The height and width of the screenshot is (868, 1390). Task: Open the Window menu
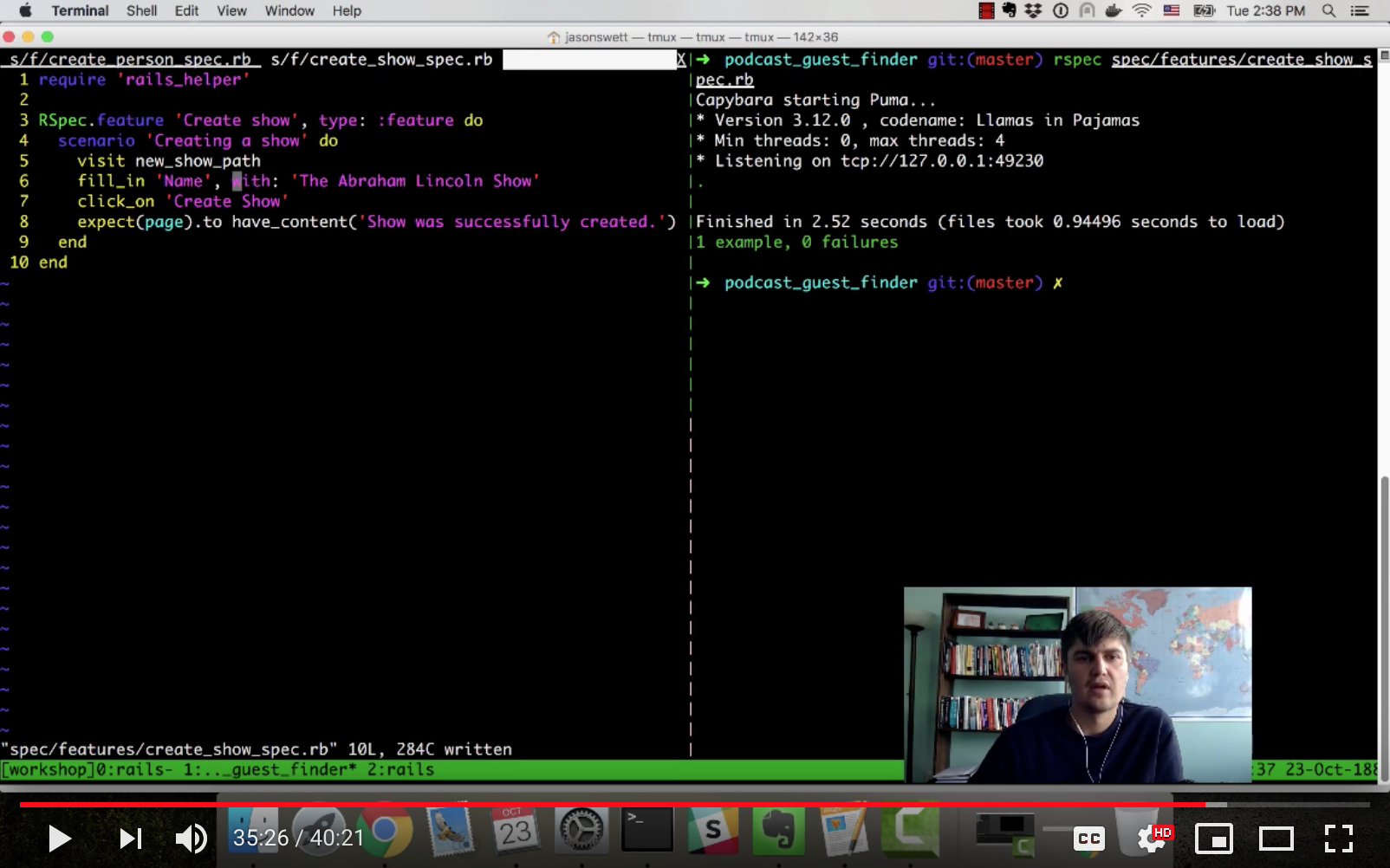[x=289, y=10]
